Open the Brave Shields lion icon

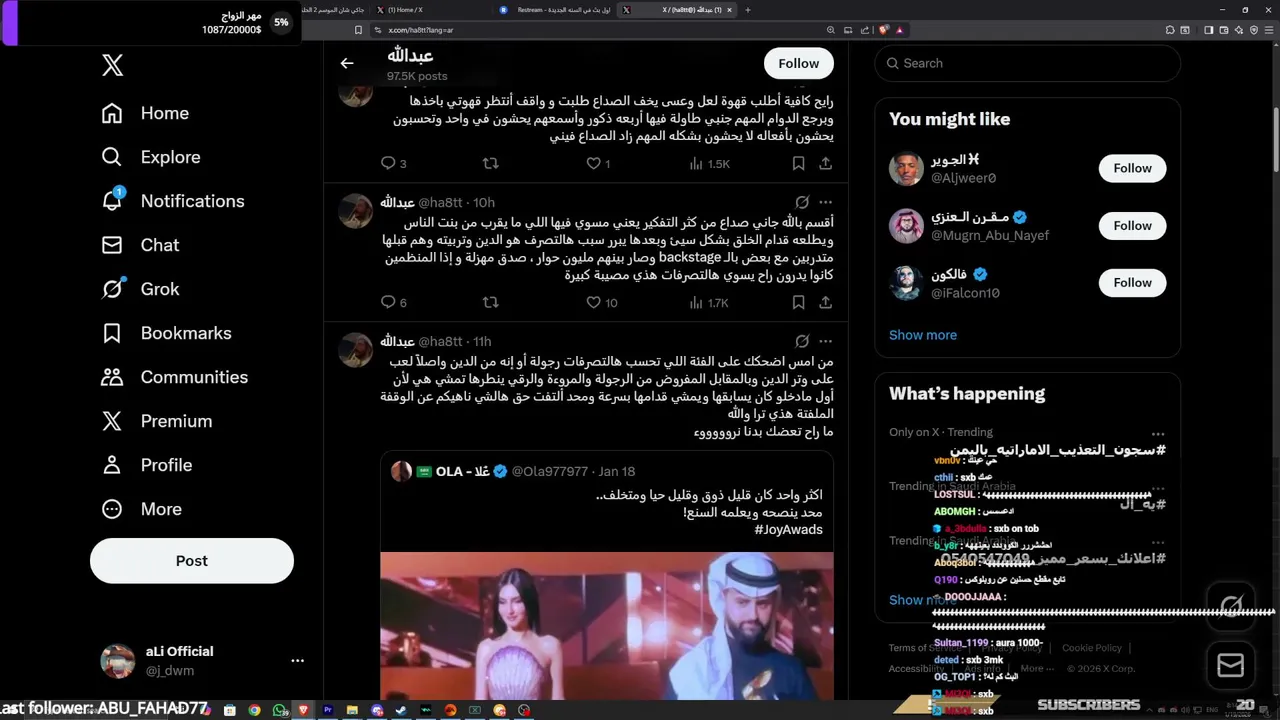(x=884, y=30)
